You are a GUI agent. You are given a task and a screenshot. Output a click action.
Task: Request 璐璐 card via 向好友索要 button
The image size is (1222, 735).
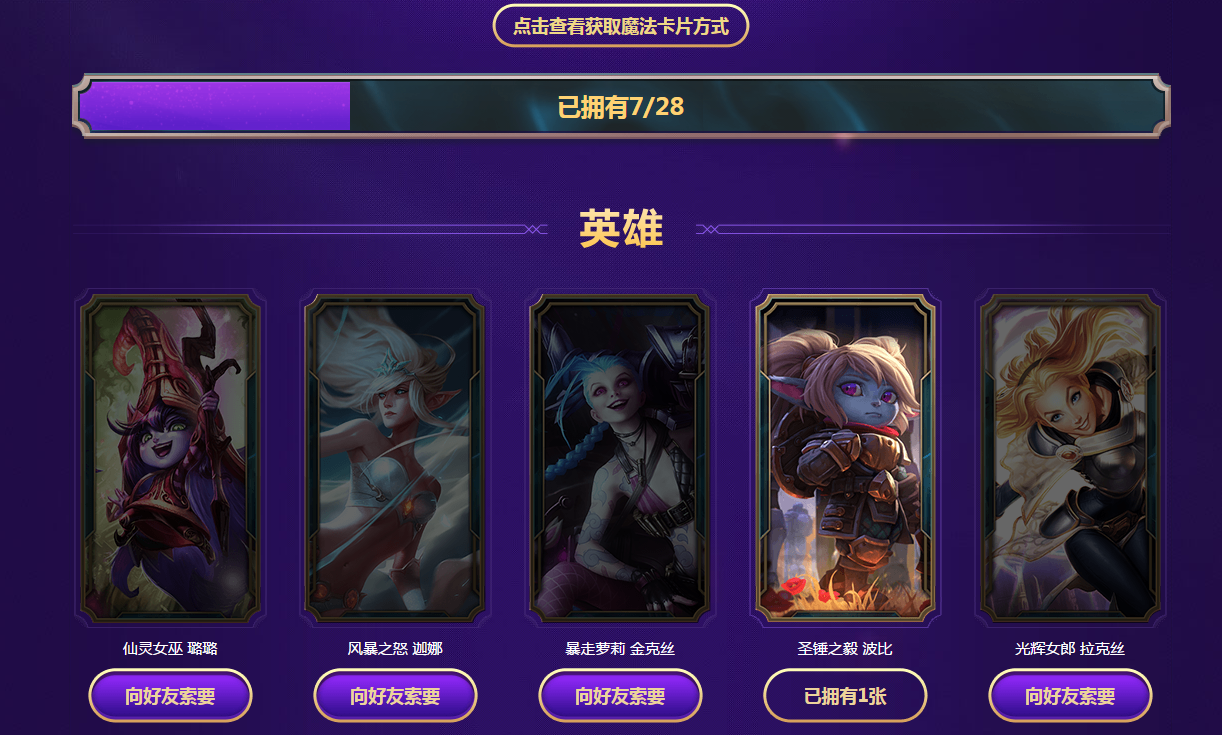click(170, 696)
